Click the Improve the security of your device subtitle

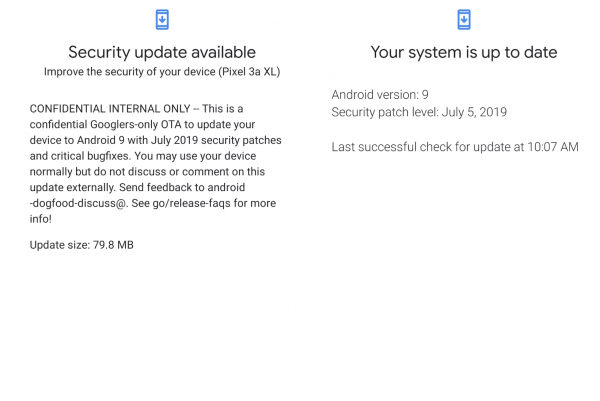click(162, 72)
